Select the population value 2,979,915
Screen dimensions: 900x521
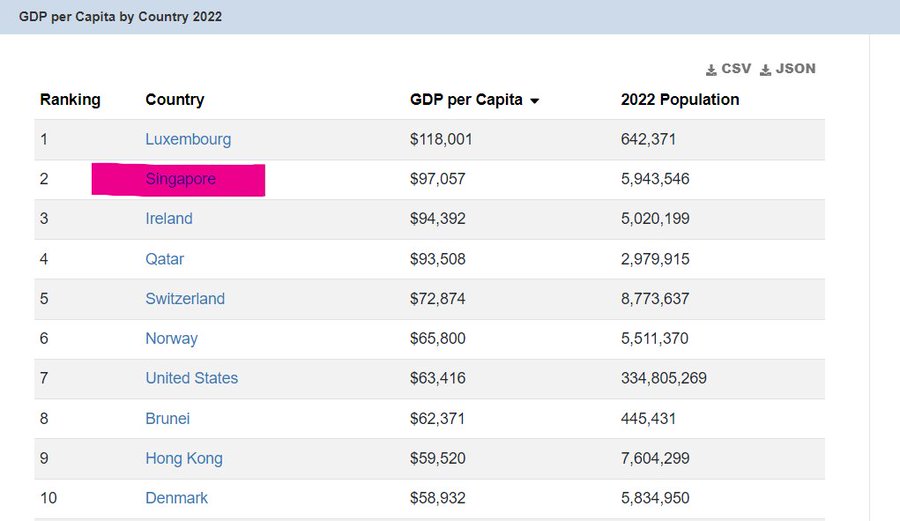point(655,259)
